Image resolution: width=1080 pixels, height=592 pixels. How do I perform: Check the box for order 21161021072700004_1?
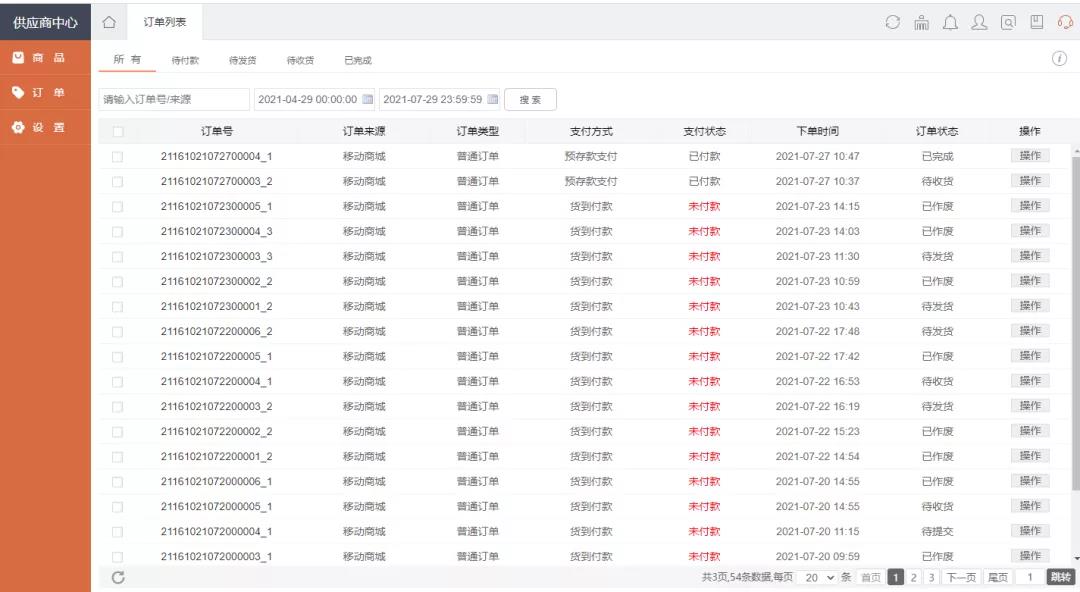pyautogui.click(x=118, y=156)
